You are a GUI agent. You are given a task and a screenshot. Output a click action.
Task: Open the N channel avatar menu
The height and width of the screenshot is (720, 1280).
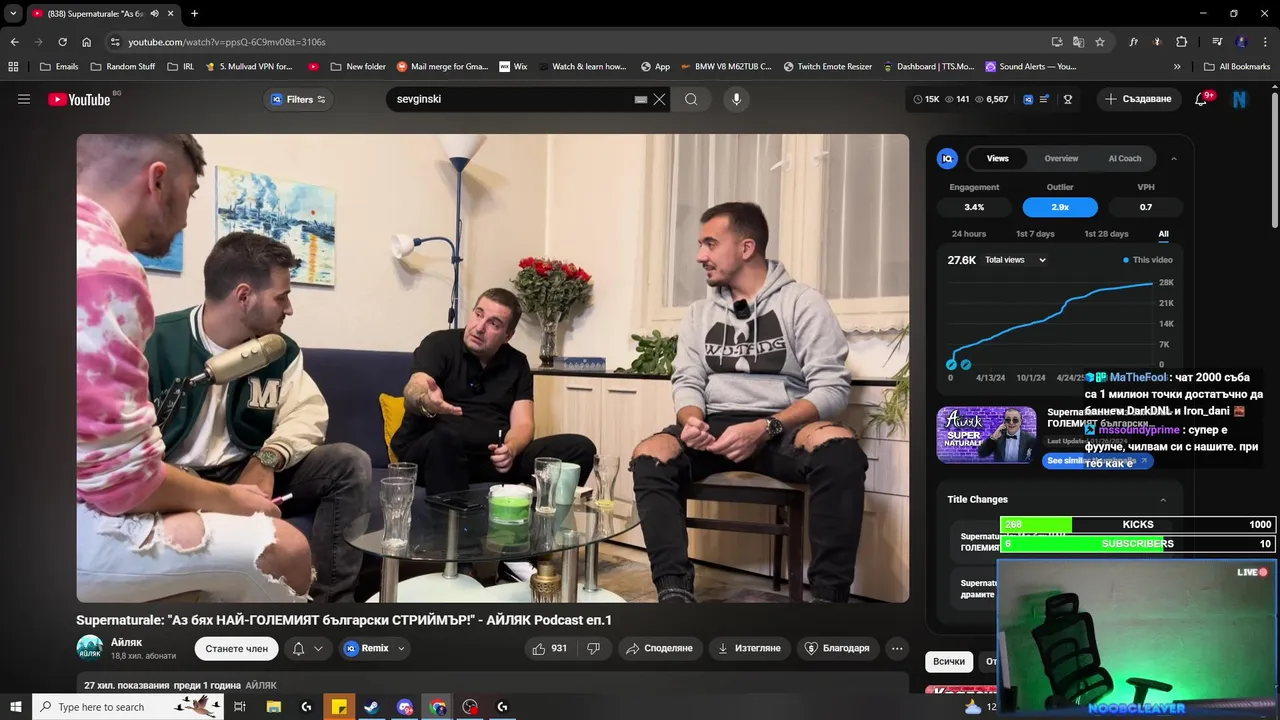(1240, 99)
